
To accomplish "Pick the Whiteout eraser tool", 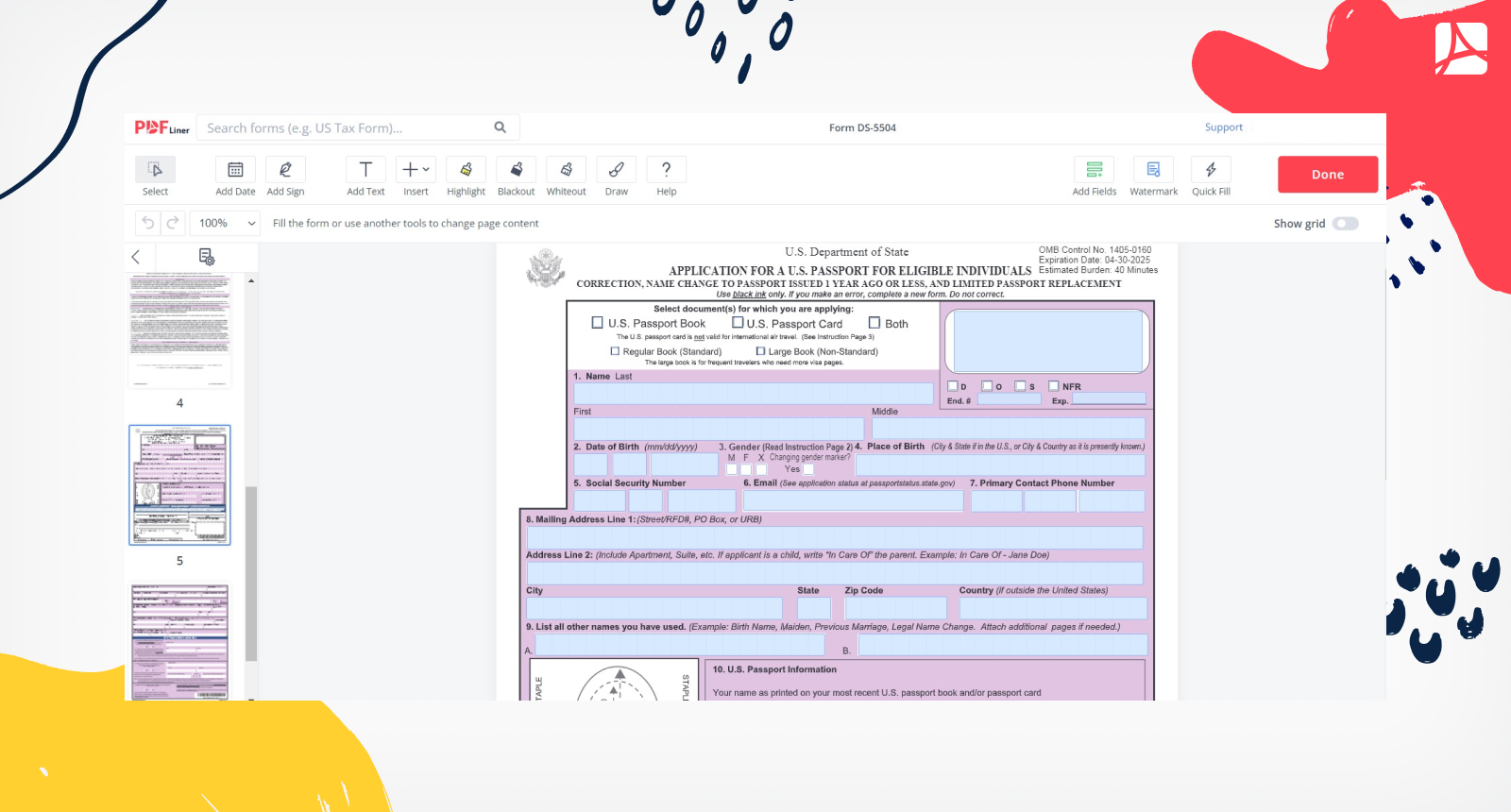I will (566, 170).
